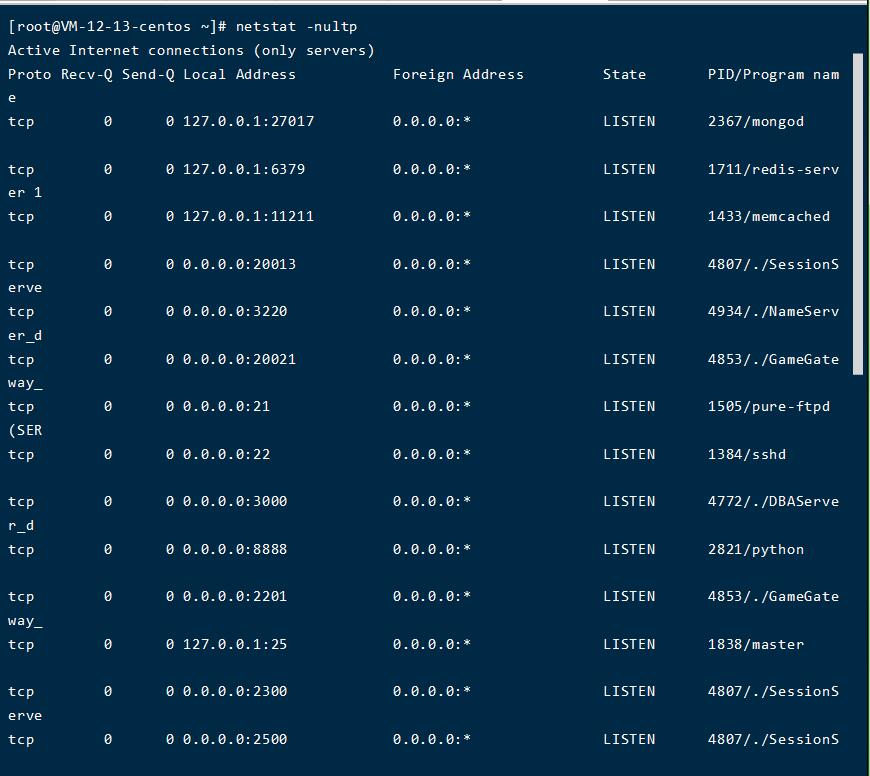Click the Local Address column header
Screen dimensions: 870x776
coord(239,74)
